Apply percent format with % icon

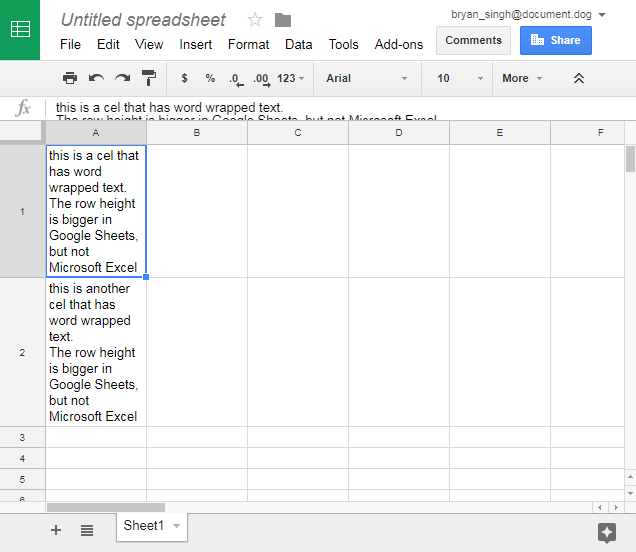pos(210,78)
